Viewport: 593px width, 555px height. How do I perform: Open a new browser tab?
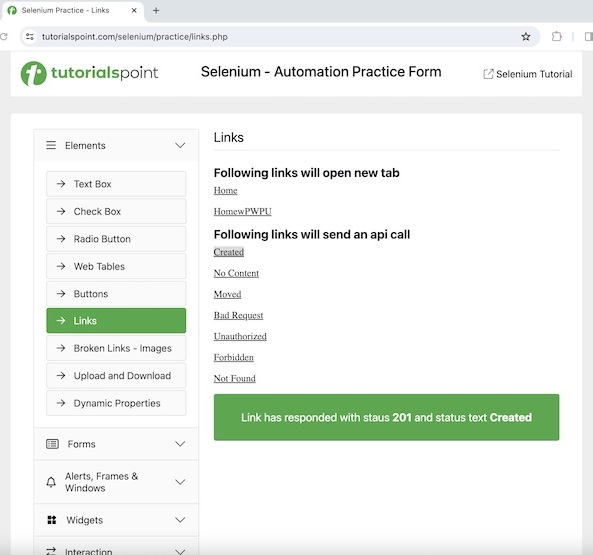click(156, 11)
